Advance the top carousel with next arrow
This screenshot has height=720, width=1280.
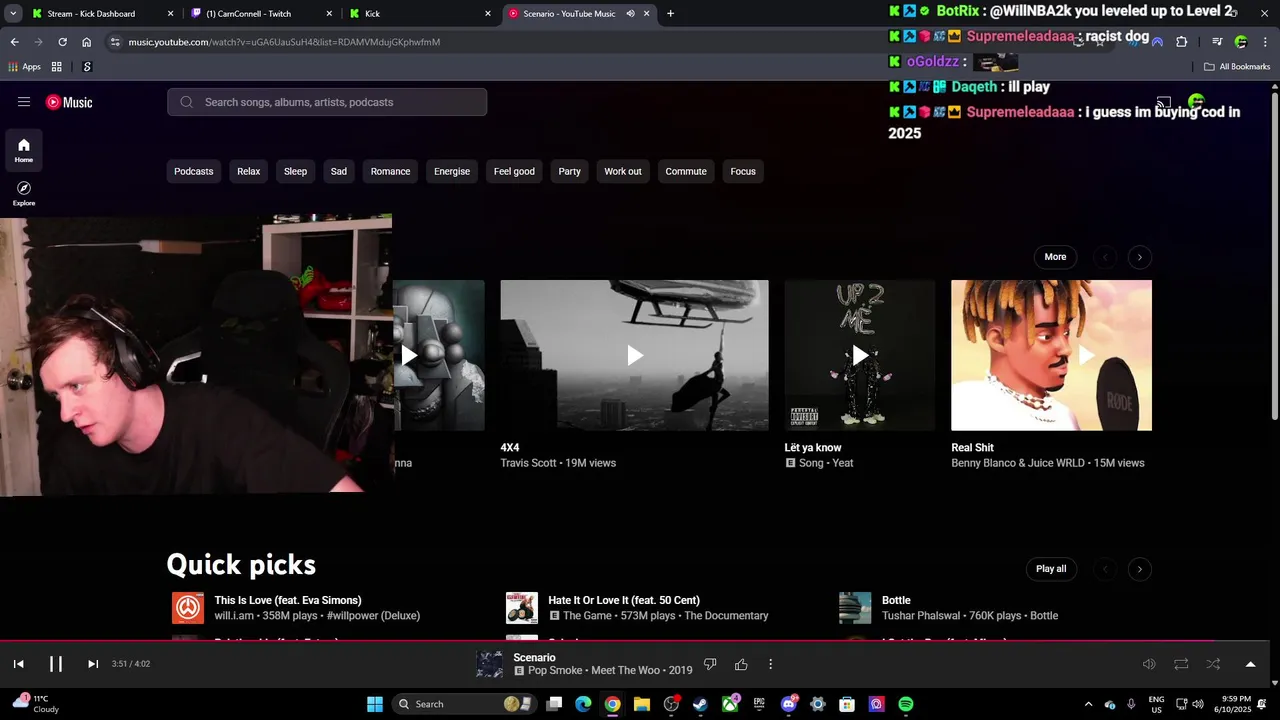pyautogui.click(x=1139, y=257)
